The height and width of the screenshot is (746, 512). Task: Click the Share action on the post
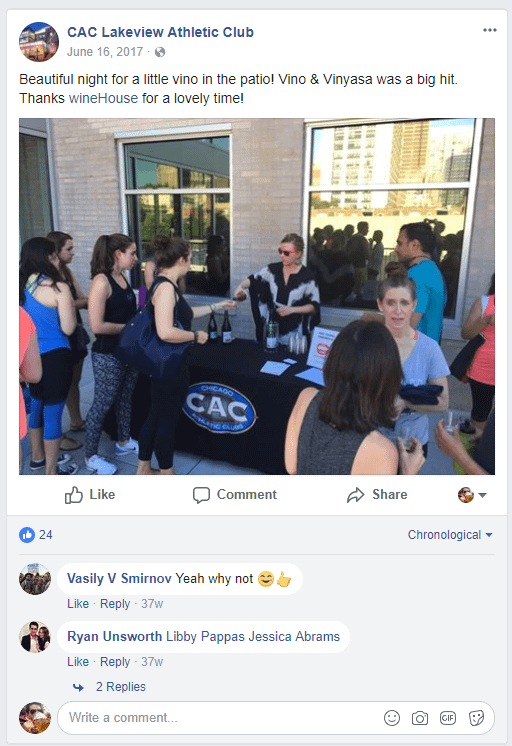[x=377, y=495]
